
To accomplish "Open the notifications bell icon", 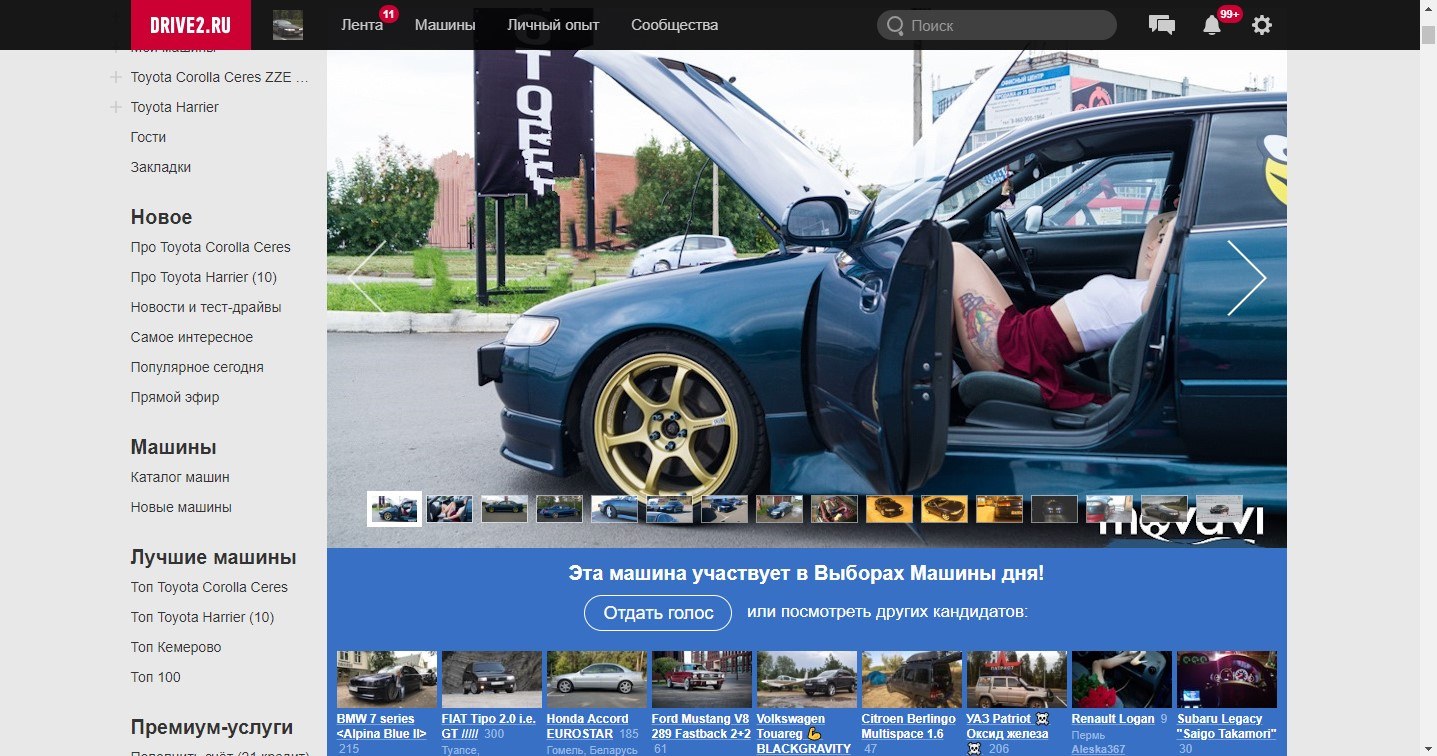I will pyautogui.click(x=1212, y=25).
